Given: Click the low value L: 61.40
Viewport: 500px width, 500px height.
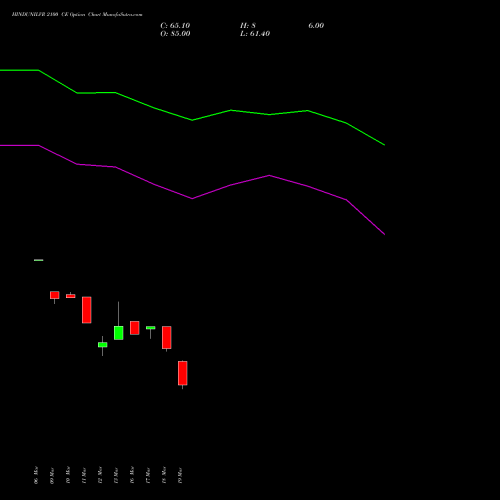Looking at the screenshot, I should (x=255, y=34).
